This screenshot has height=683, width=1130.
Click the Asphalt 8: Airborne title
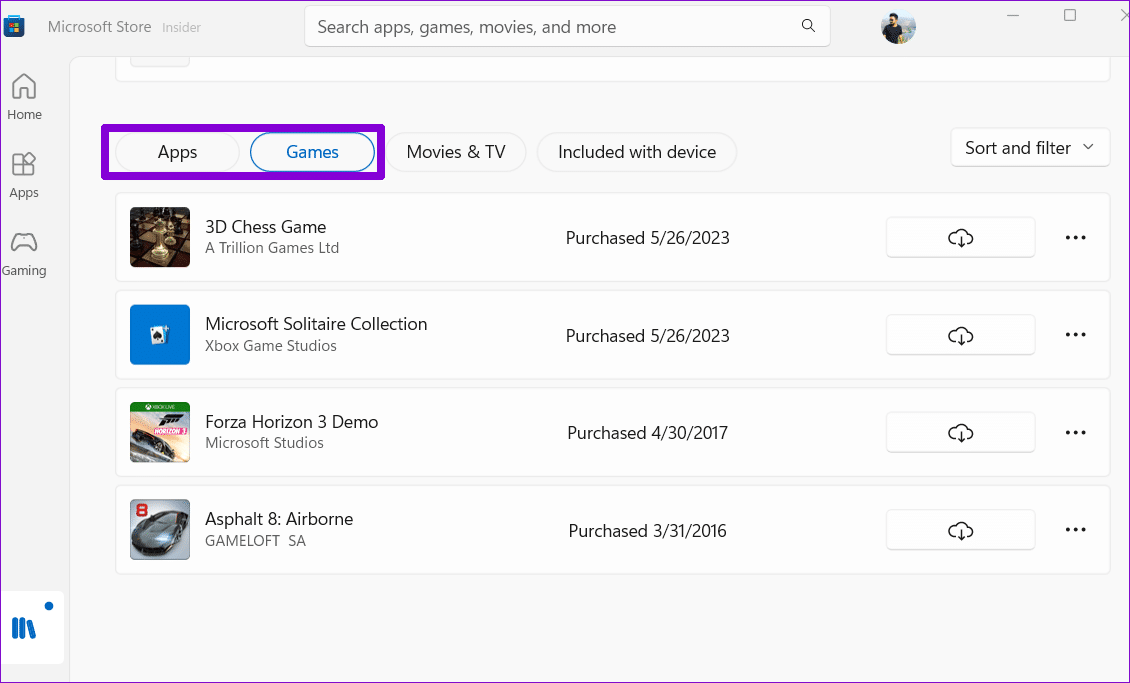pyautogui.click(x=279, y=519)
